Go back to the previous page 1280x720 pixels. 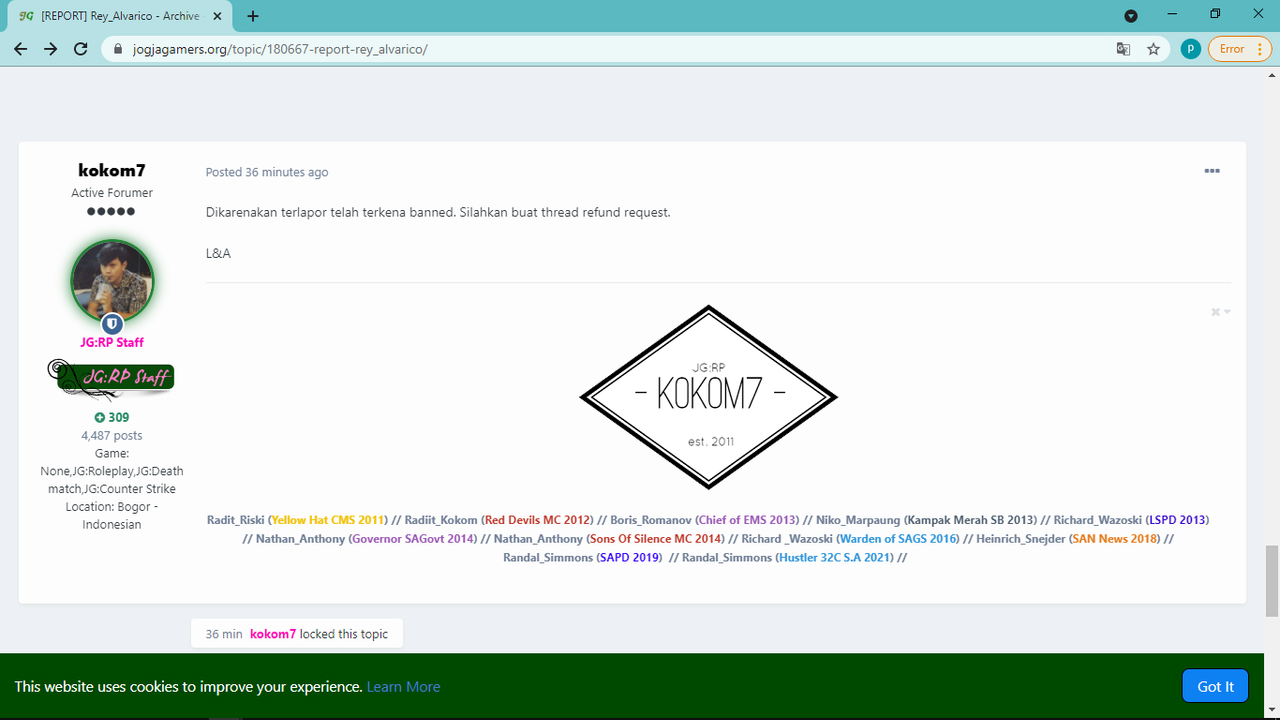[20, 49]
